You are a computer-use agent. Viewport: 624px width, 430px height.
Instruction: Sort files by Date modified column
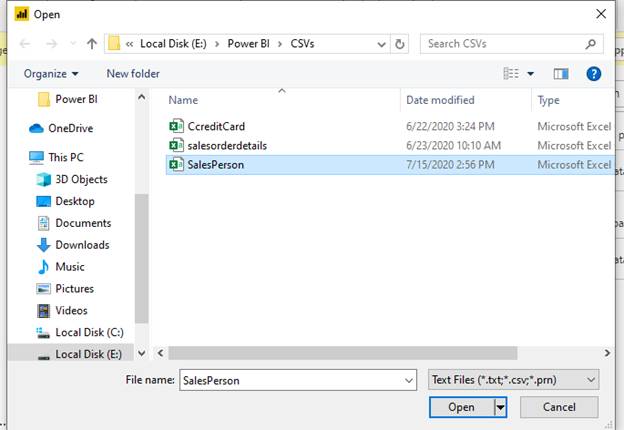point(440,100)
